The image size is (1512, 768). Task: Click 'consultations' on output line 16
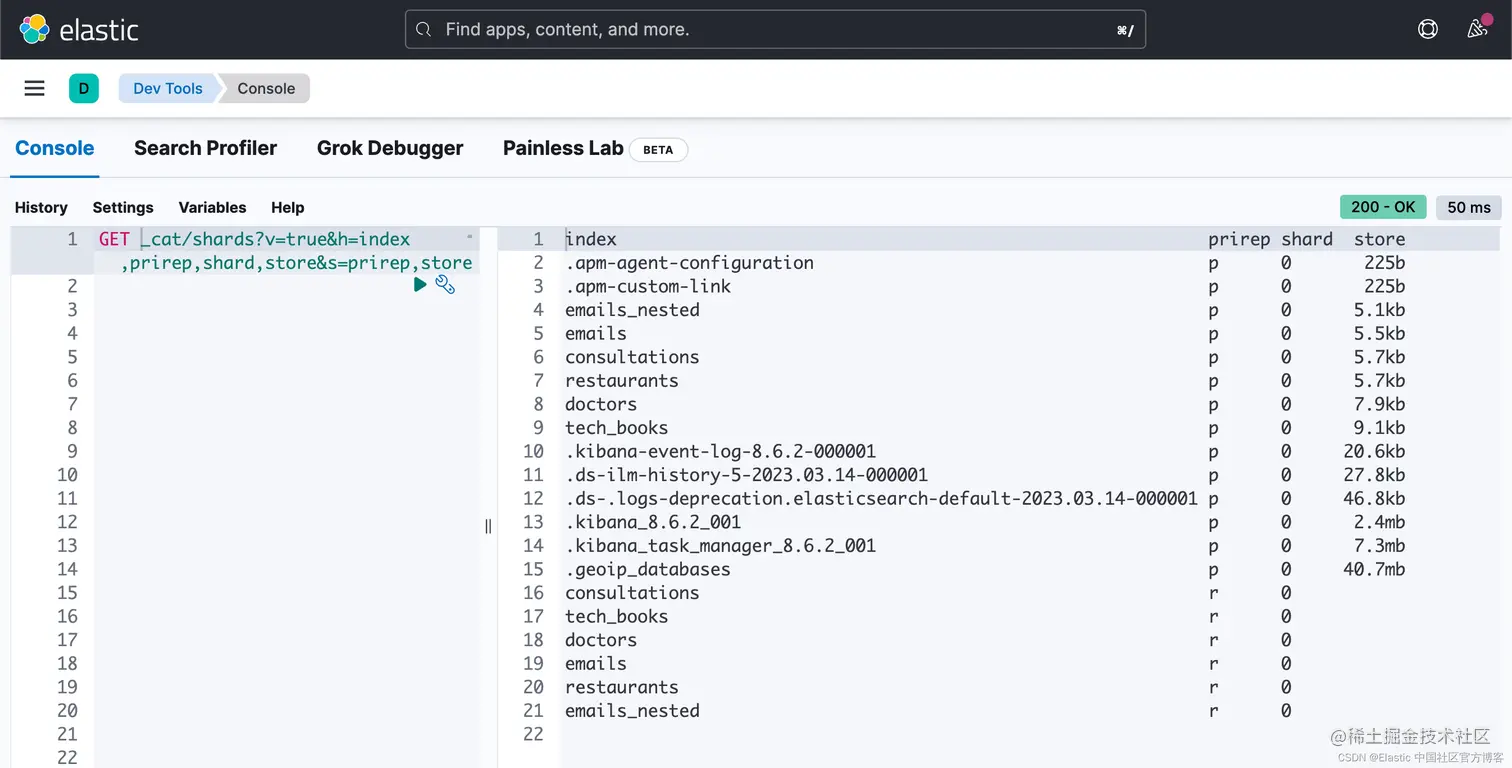point(632,593)
